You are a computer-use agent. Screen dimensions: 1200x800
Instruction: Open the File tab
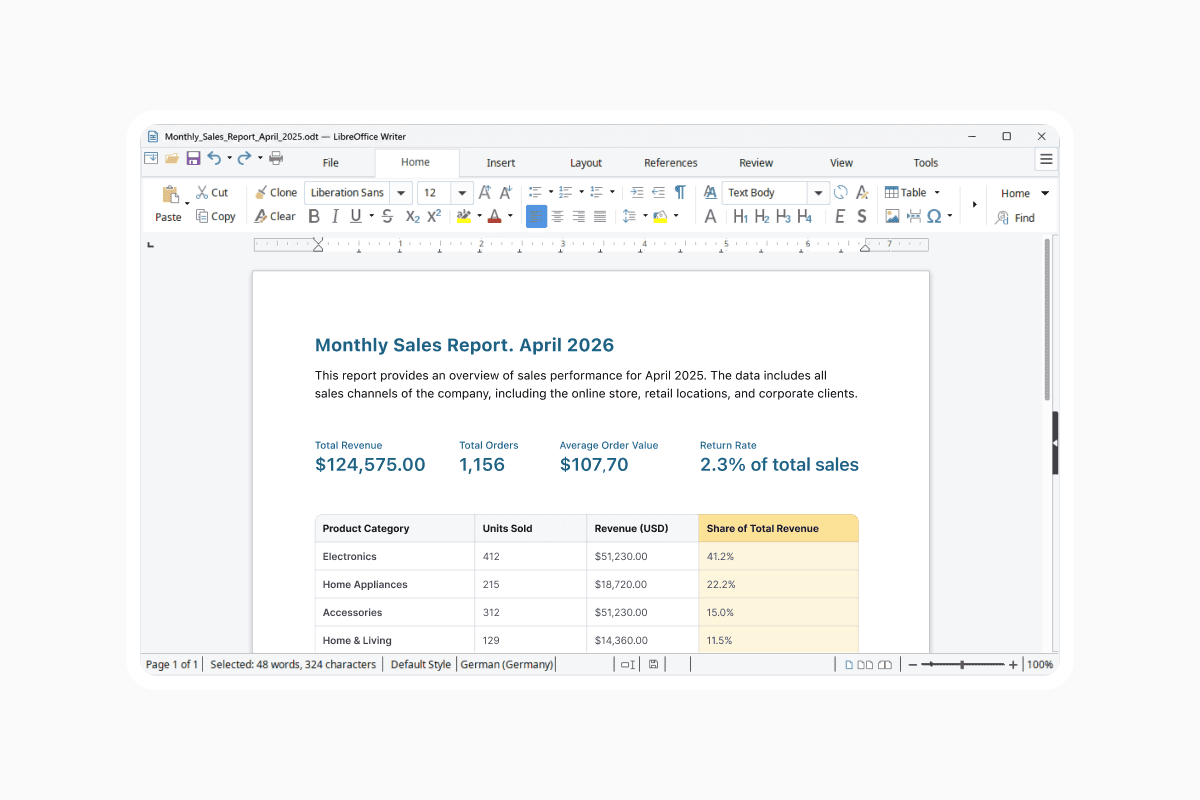tap(331, 163)
